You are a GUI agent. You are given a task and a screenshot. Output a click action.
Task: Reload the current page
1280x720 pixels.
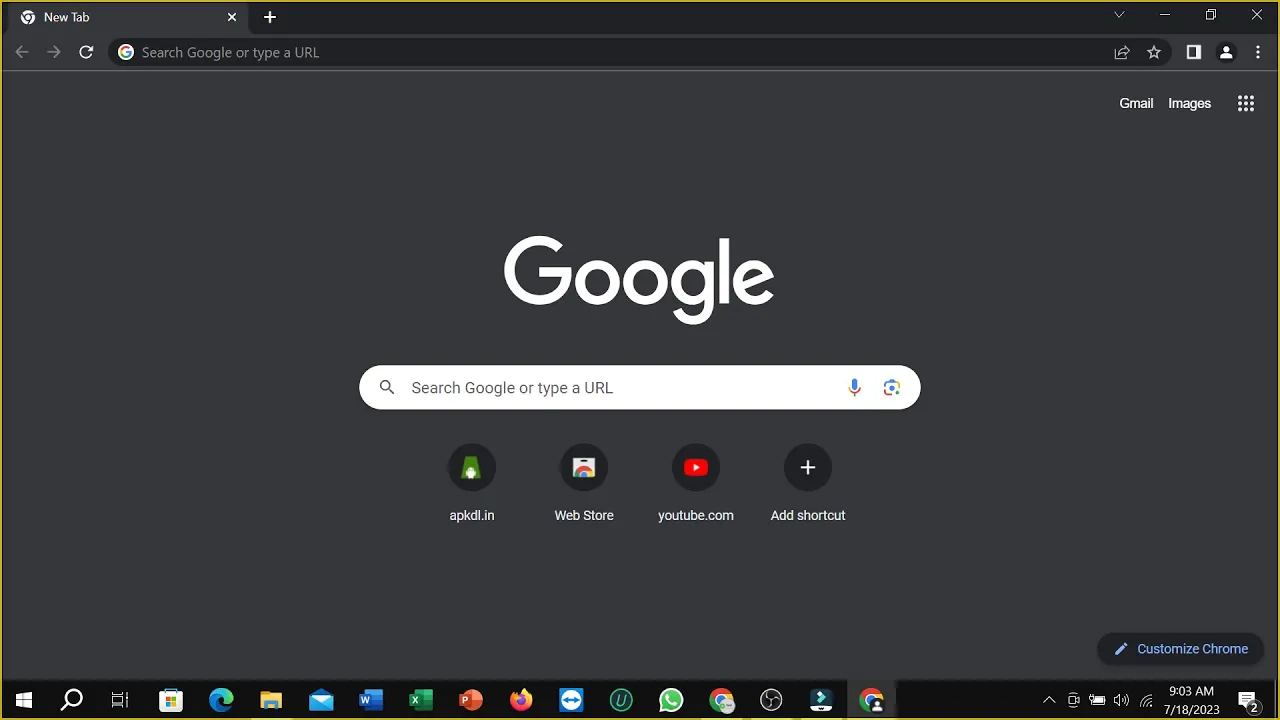pyautogui.click(x=86, y=52)
